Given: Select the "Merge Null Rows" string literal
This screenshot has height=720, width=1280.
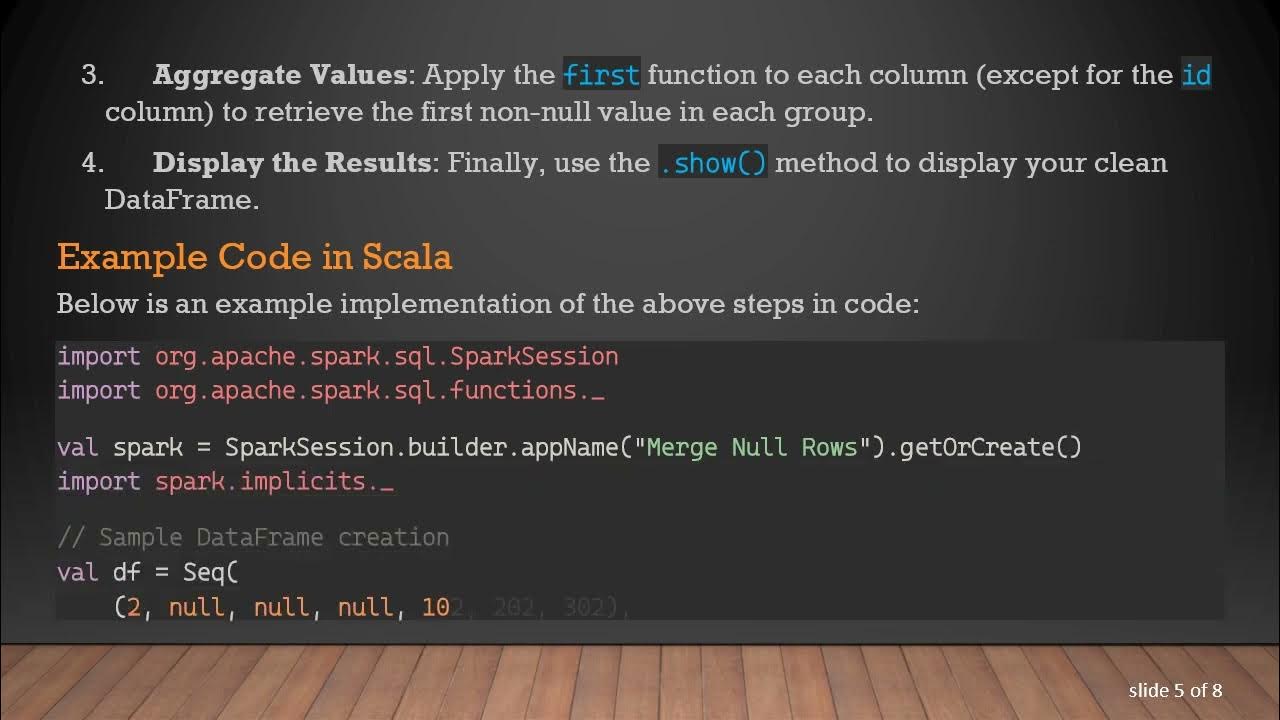Looking at the screenshot, I should [752, 447].
